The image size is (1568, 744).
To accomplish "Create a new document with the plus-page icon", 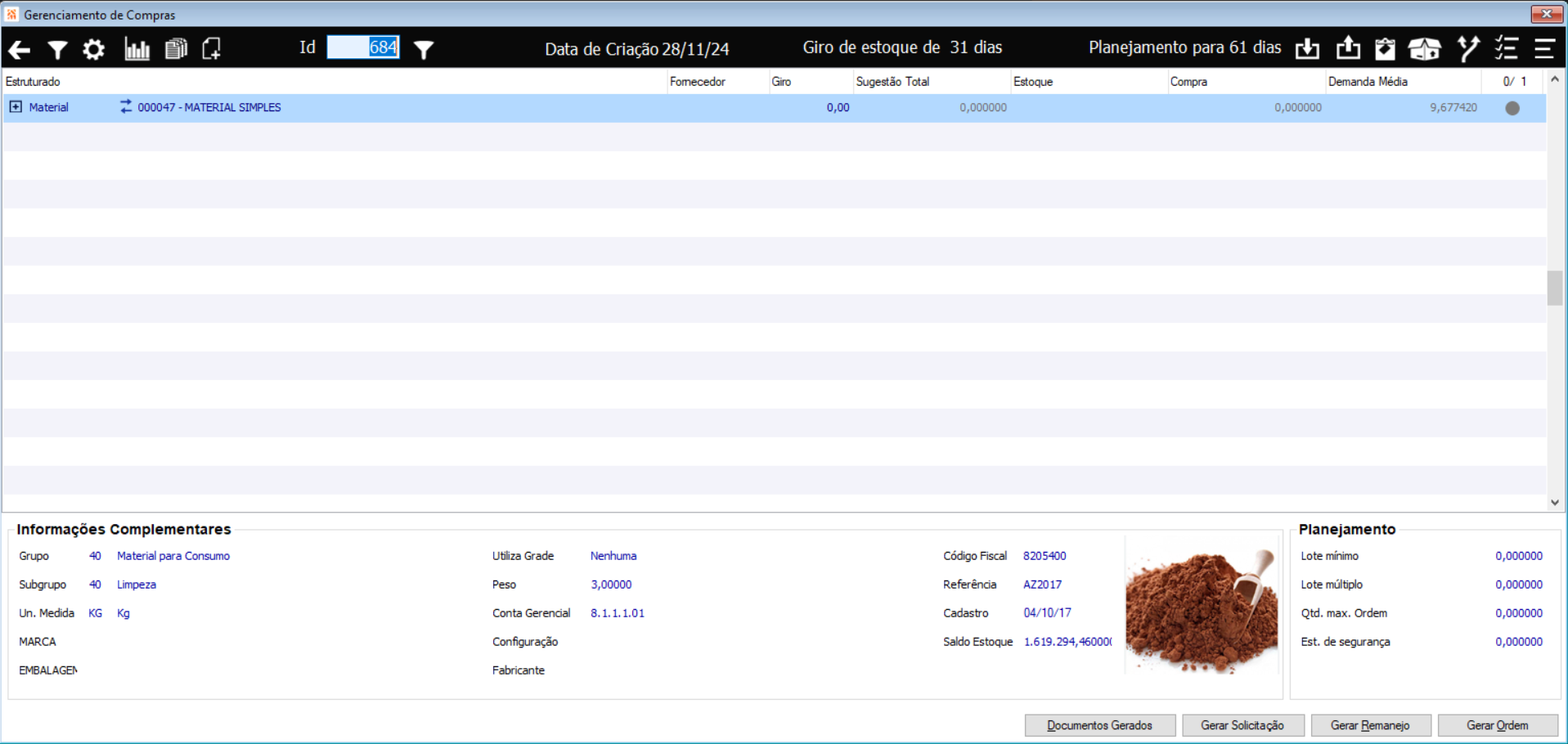I will 212,49.
